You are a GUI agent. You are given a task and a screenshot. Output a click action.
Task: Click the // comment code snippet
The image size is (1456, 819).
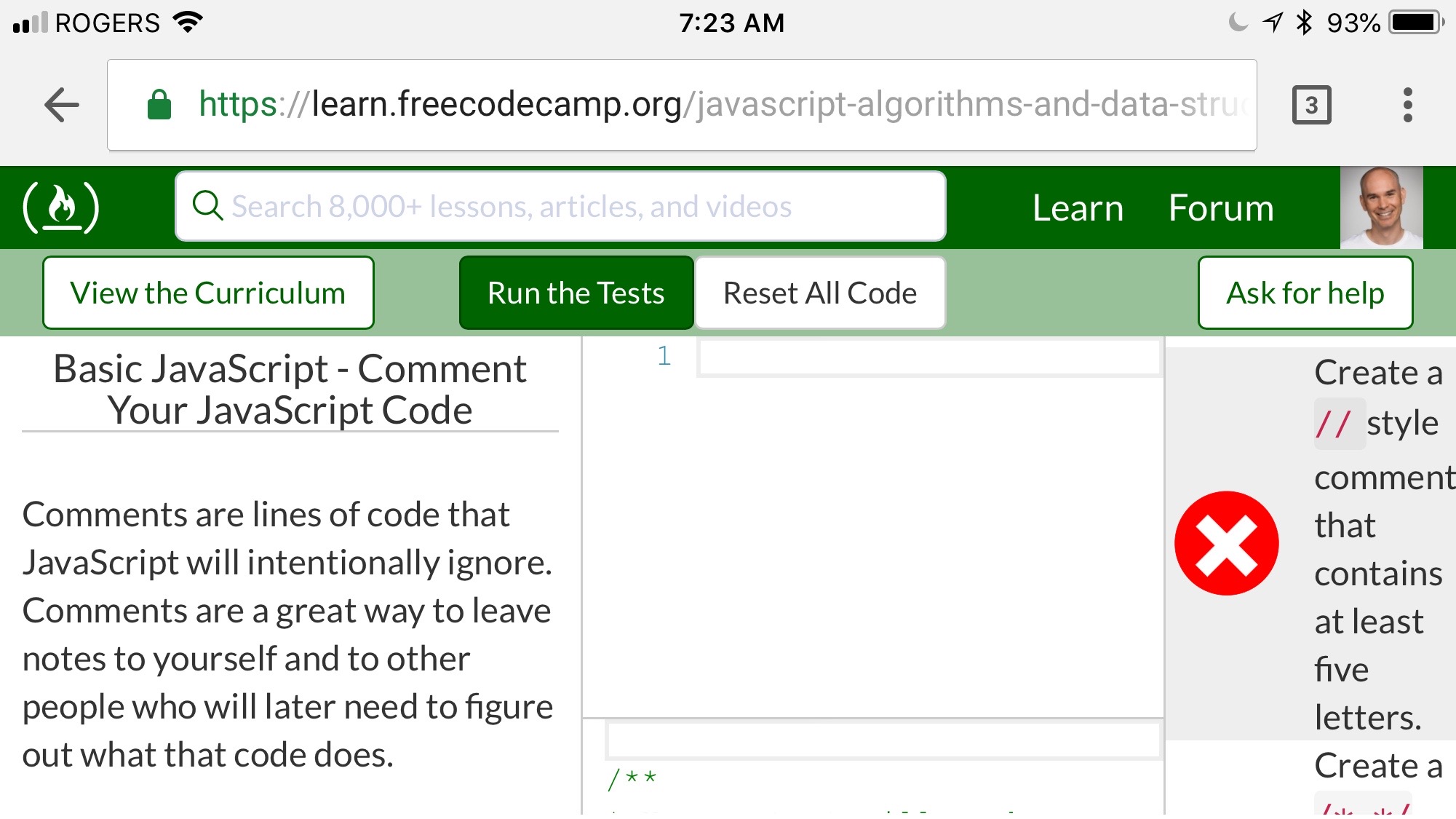[1337, 422]
